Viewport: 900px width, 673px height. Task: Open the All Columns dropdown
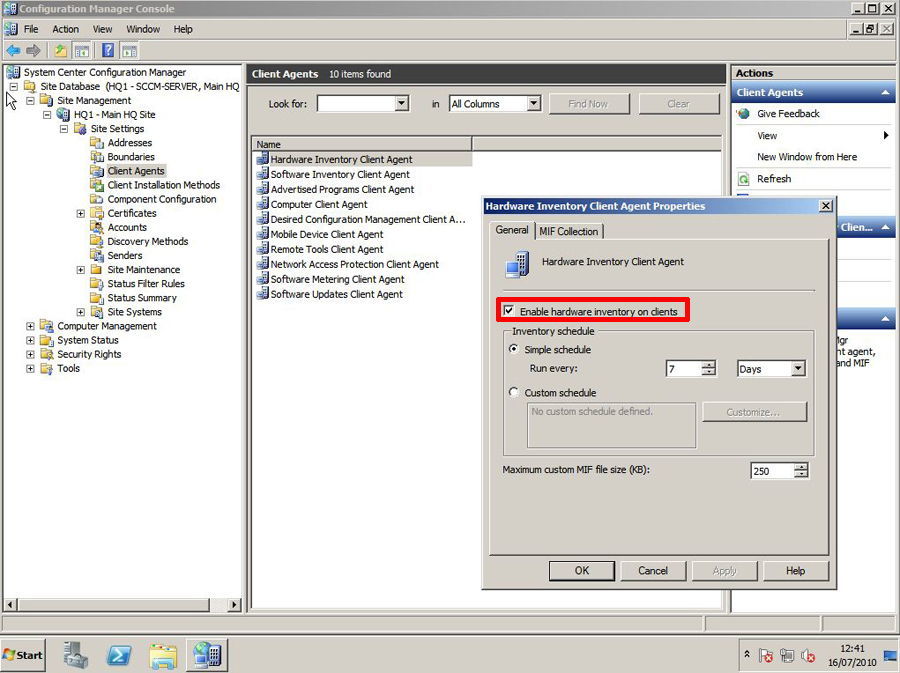[534, 103]
